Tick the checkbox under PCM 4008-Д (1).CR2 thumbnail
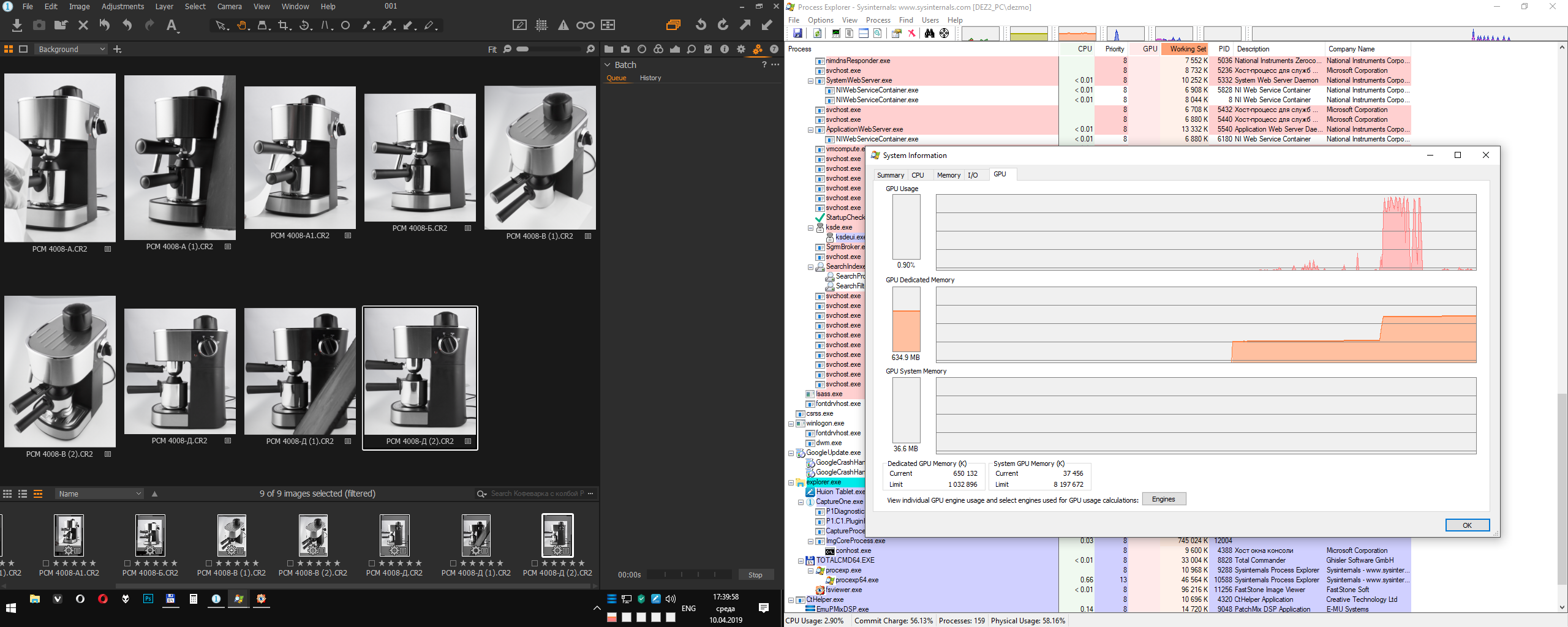The image size is (1568, 627). point(453,563)
